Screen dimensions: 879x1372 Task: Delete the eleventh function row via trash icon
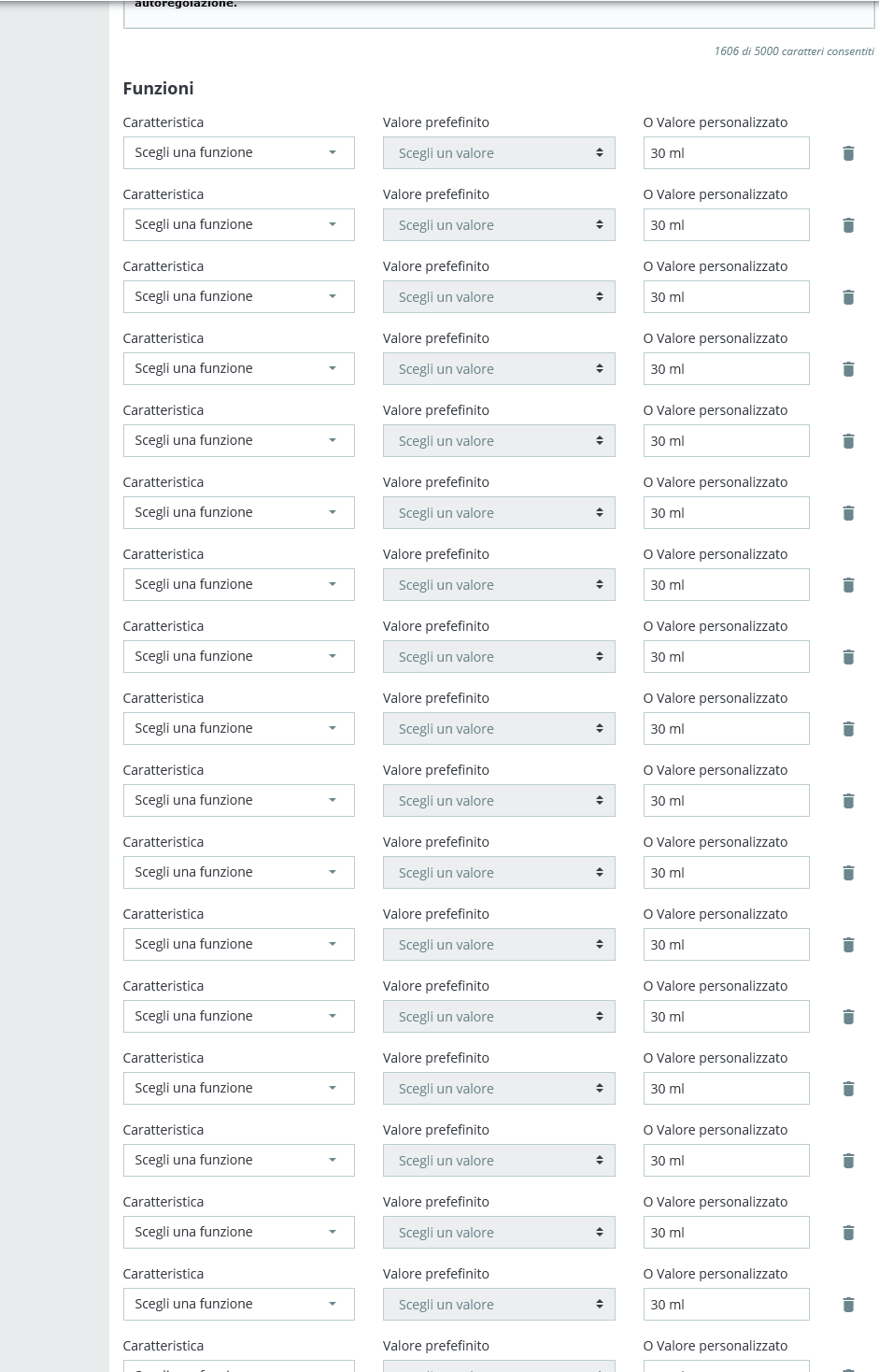pos(848,873)
